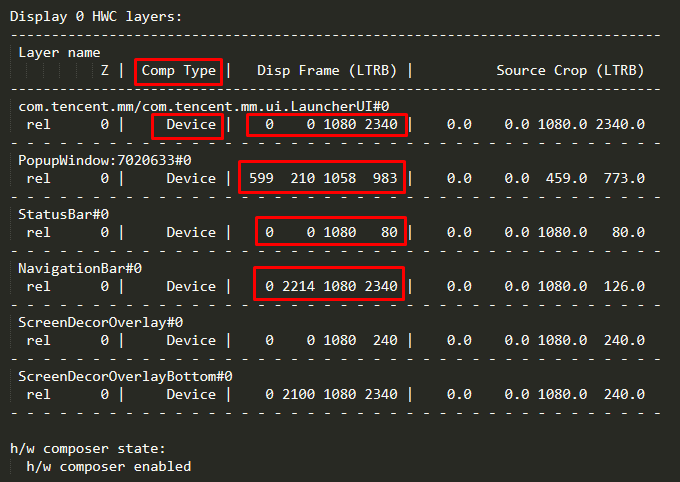Click the 'h/w composer state:' line
Viewport: 680px width, 482px height.
click(x=88, y=449)
